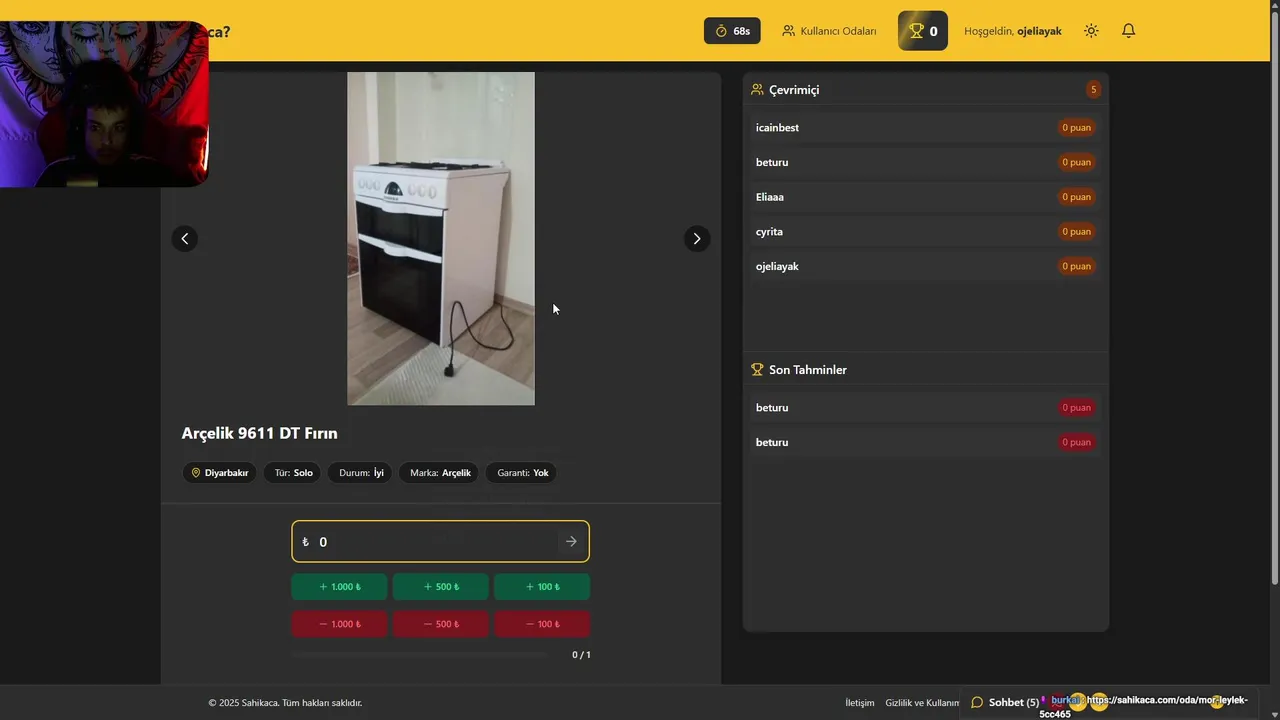Select online user ojeliayak in list

point(925,266)
